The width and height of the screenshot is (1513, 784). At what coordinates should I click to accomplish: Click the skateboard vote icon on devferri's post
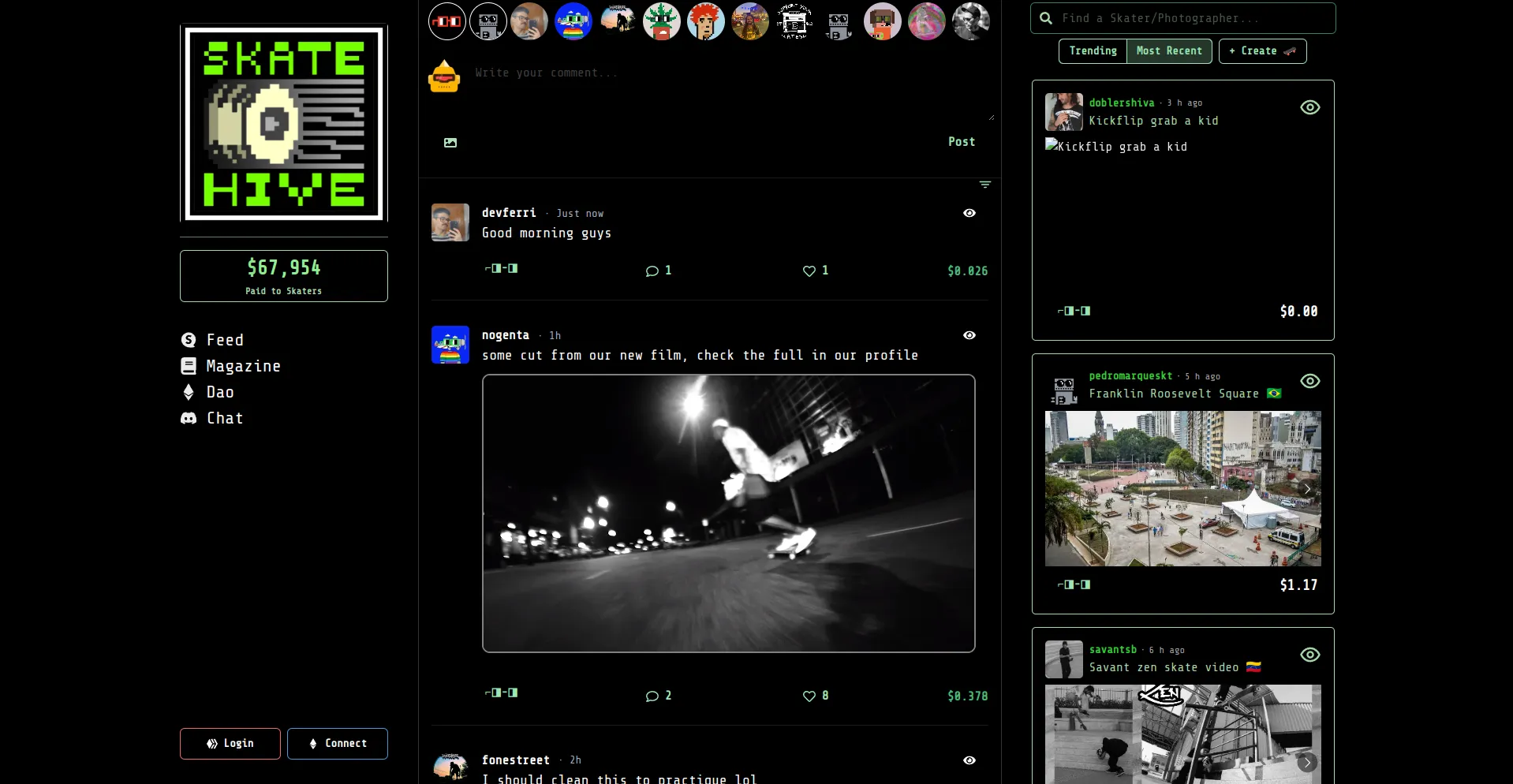[x=502, y=269]
